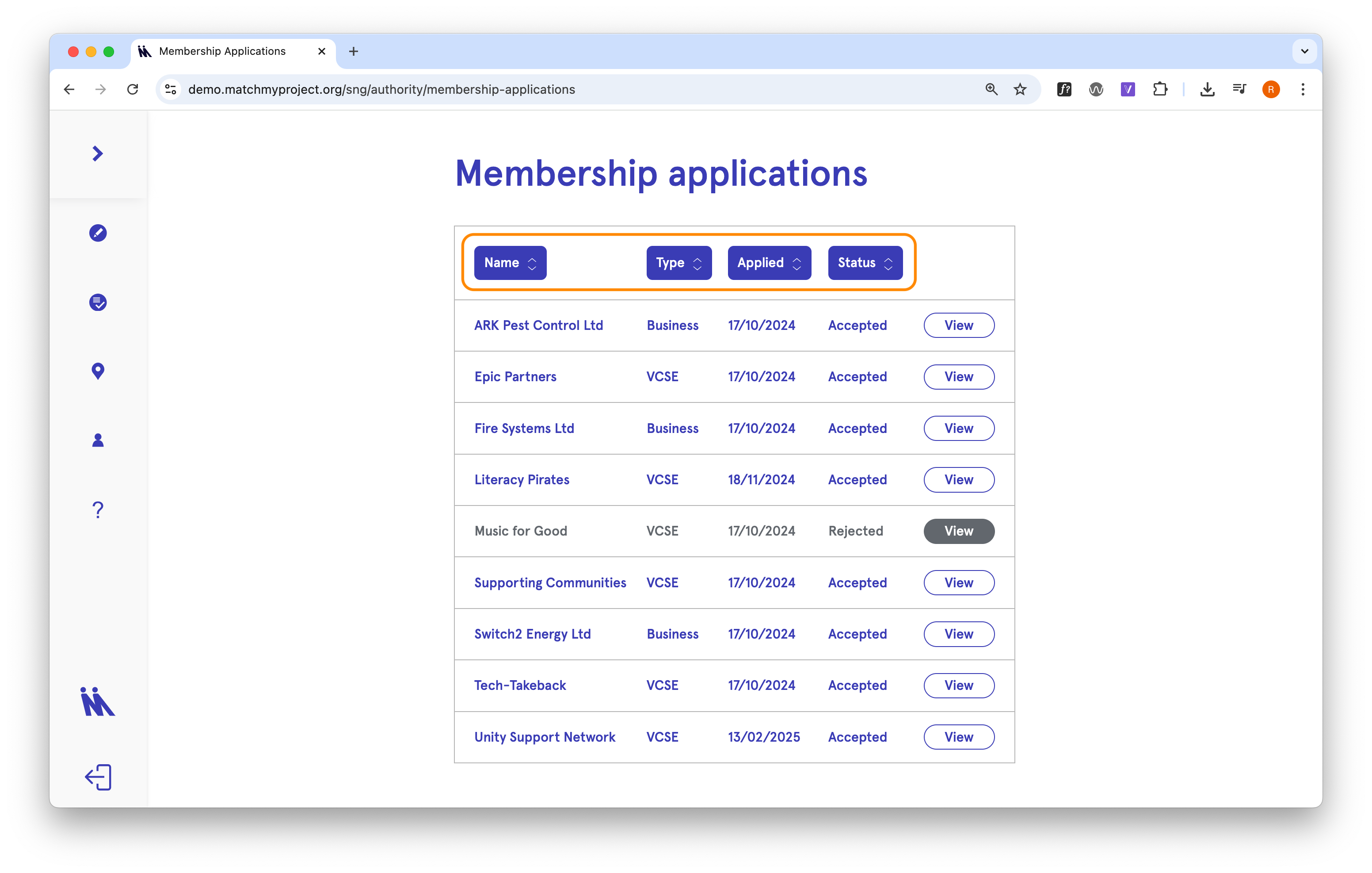Sort the table by Status
Screen dimensions: 1372x873
[x=865, y=263]
